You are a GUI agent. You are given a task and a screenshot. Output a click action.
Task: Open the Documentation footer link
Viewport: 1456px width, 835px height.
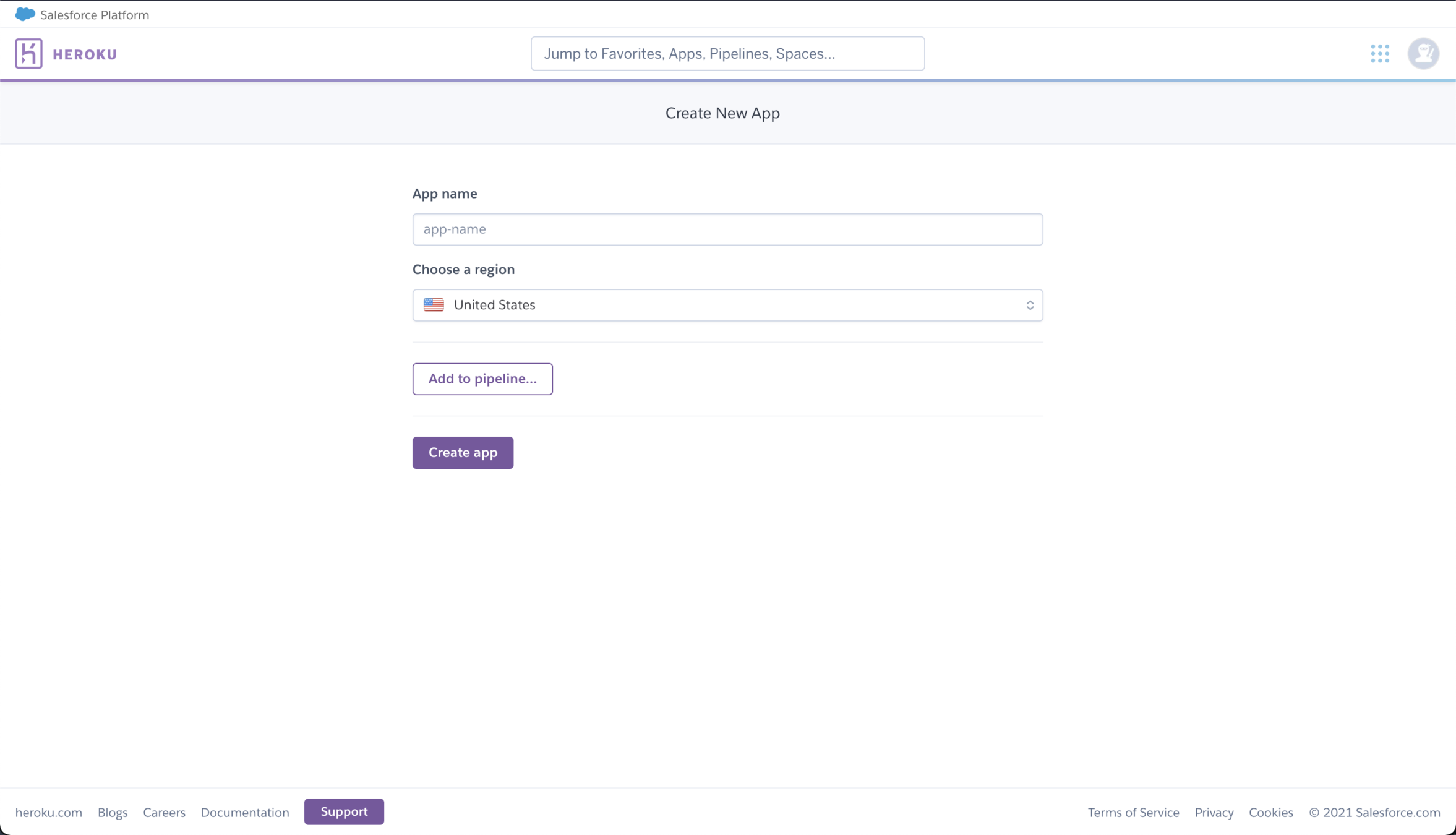[244, 812]
